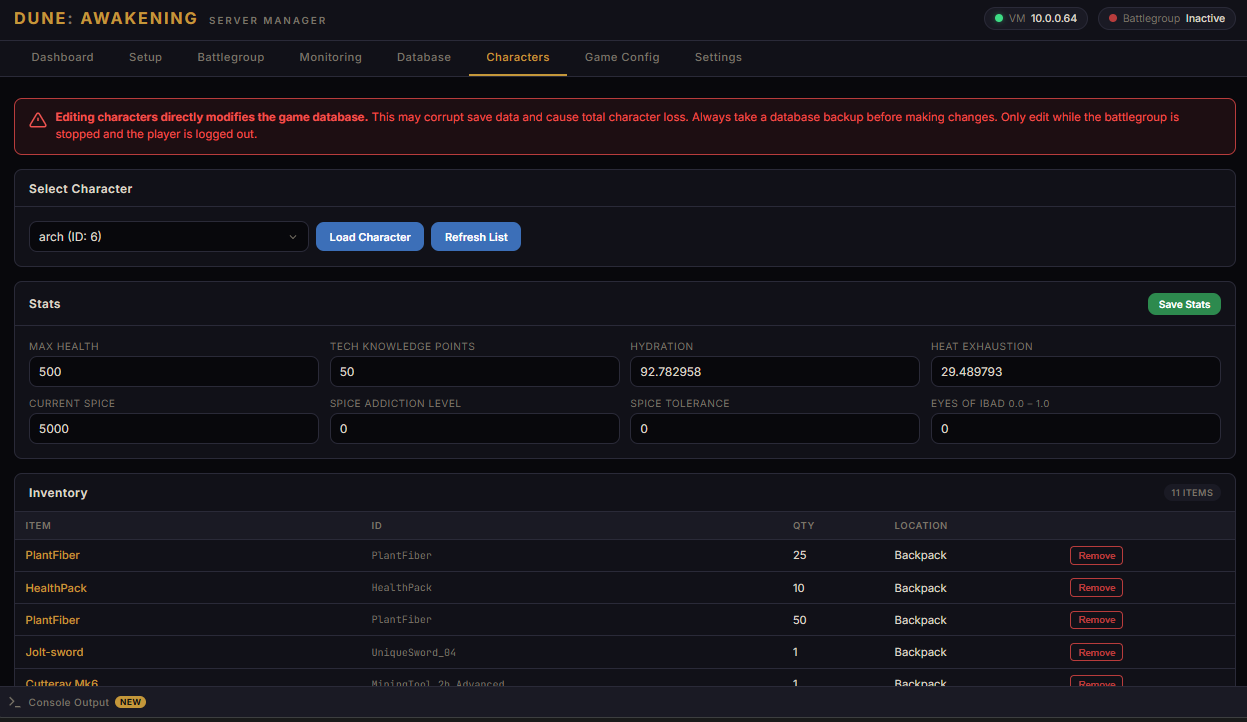The height and width of the screenshot is (722, 1247).
Task: Click the QTY column header
Action: 804,525
